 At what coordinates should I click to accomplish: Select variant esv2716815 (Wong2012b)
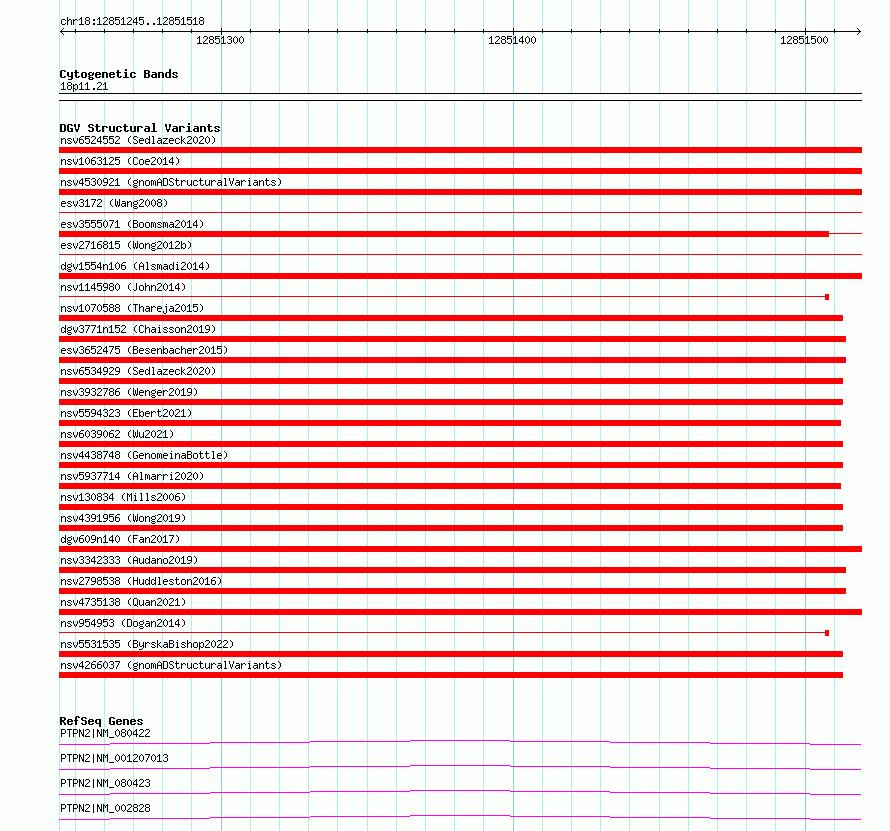[x=126, y=245]
